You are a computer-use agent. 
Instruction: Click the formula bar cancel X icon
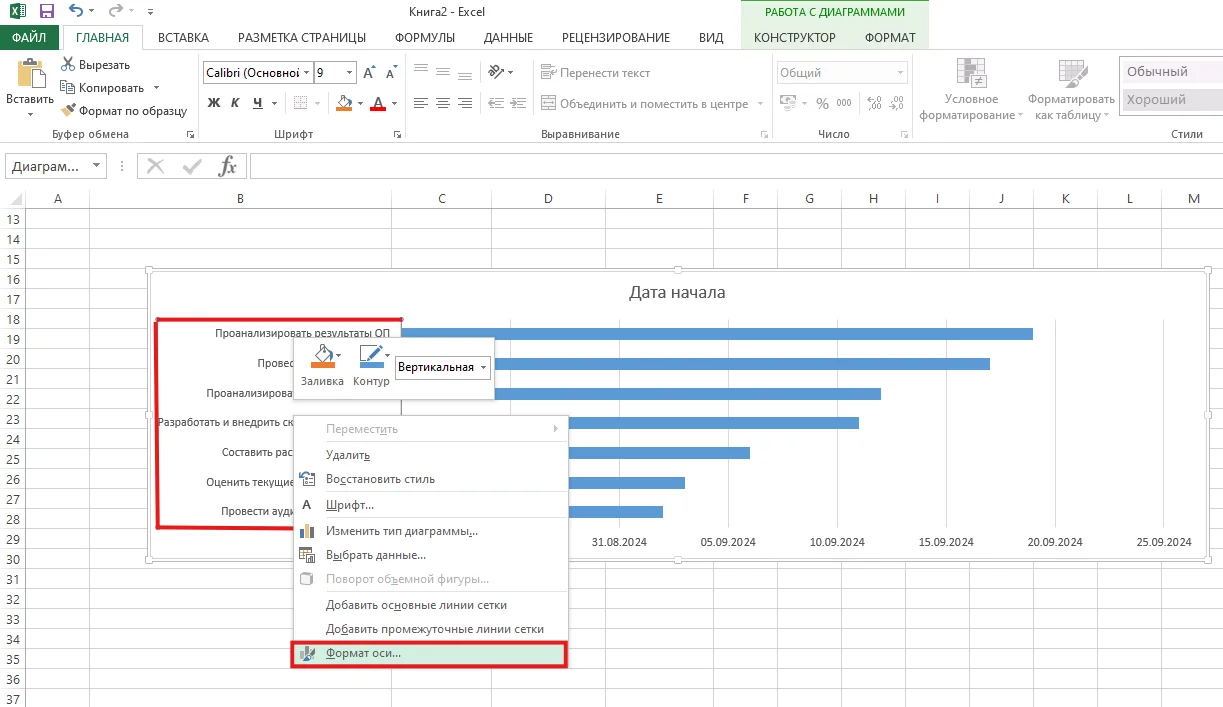coord(155,166)
